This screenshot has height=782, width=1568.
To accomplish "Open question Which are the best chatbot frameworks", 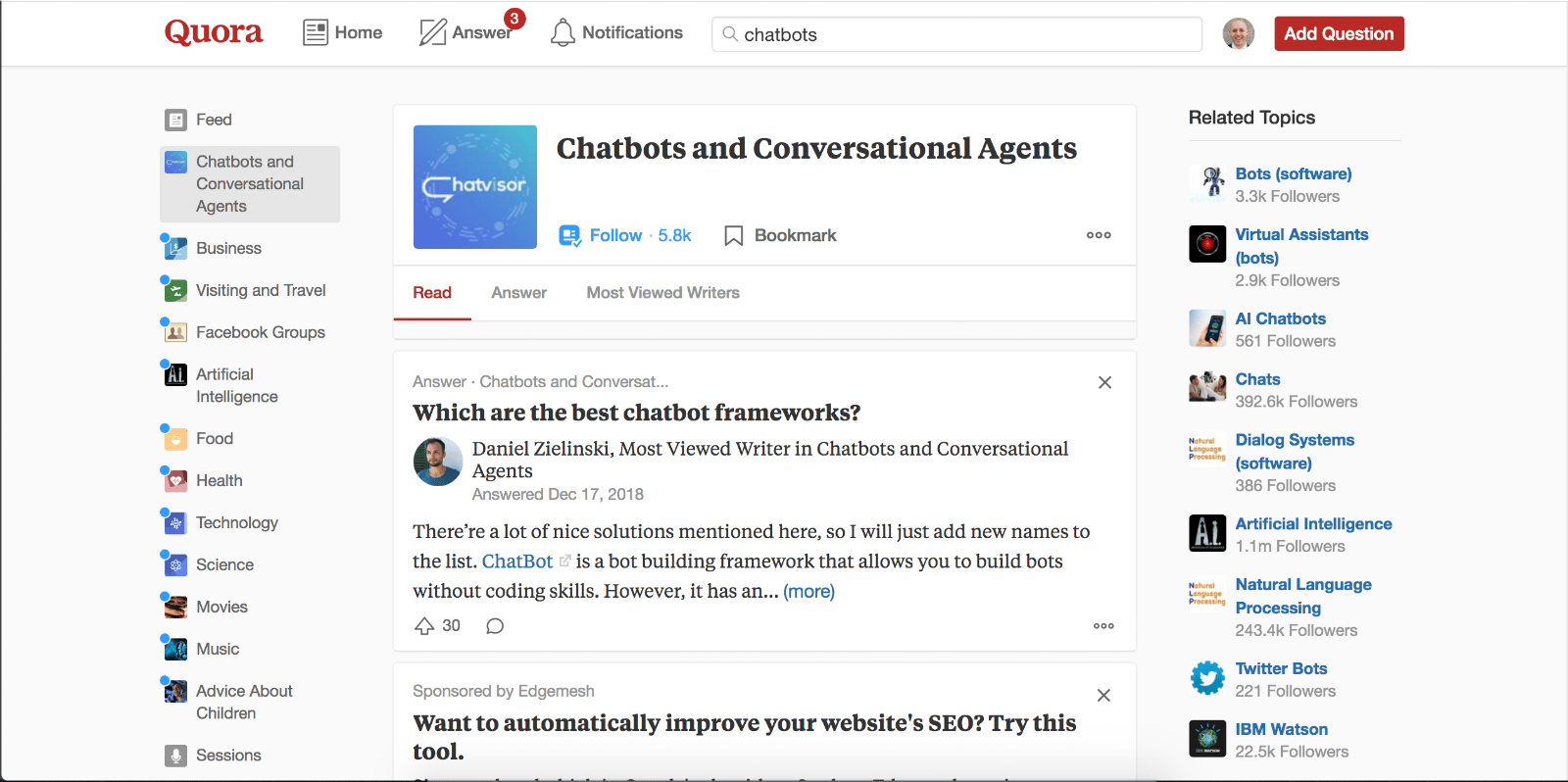I will pos(637,413).
